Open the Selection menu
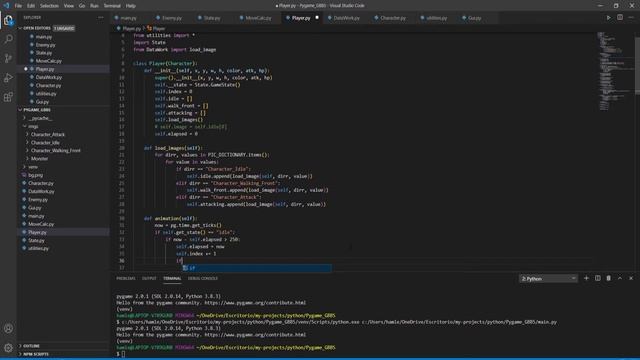The image size is (640, 360). [x=49, y=6]
